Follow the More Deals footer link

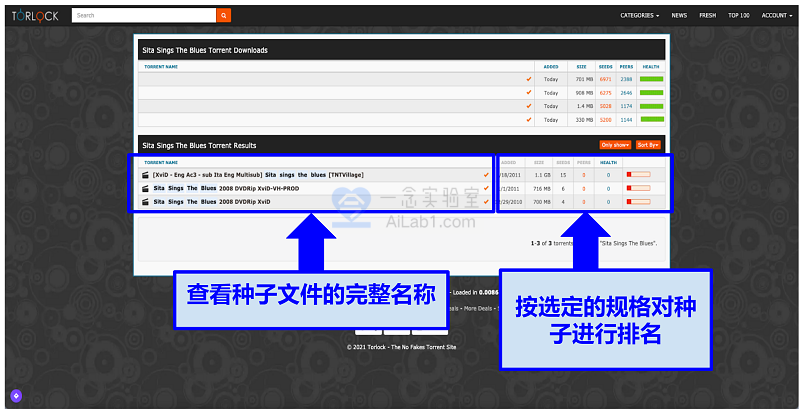pos(478,309)
